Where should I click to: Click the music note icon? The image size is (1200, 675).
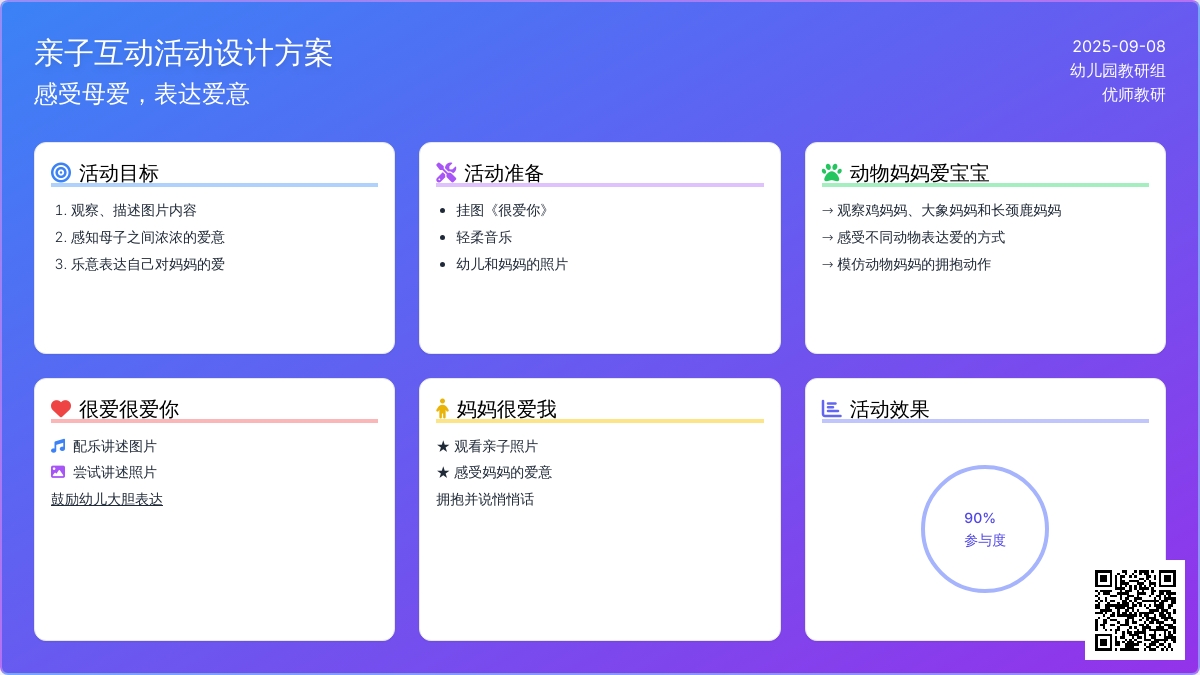[58, 446]
